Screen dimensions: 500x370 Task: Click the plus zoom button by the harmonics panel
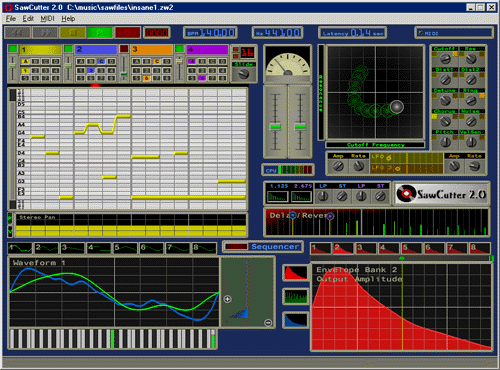point(228,299)
